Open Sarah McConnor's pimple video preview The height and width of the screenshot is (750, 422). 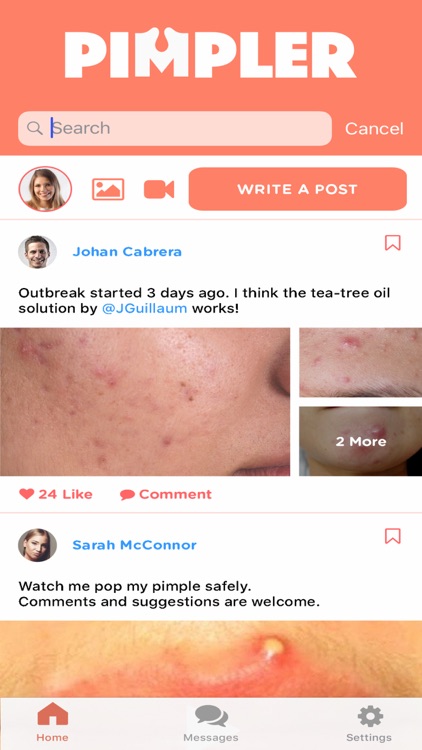(x=211, y=659)
